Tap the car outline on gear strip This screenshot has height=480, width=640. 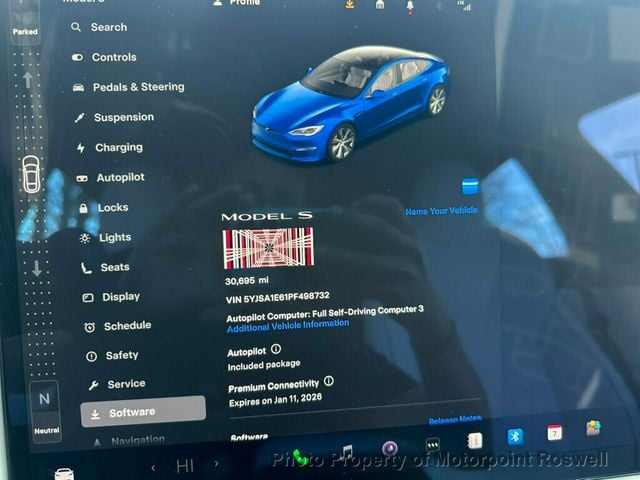click(31, 174)
